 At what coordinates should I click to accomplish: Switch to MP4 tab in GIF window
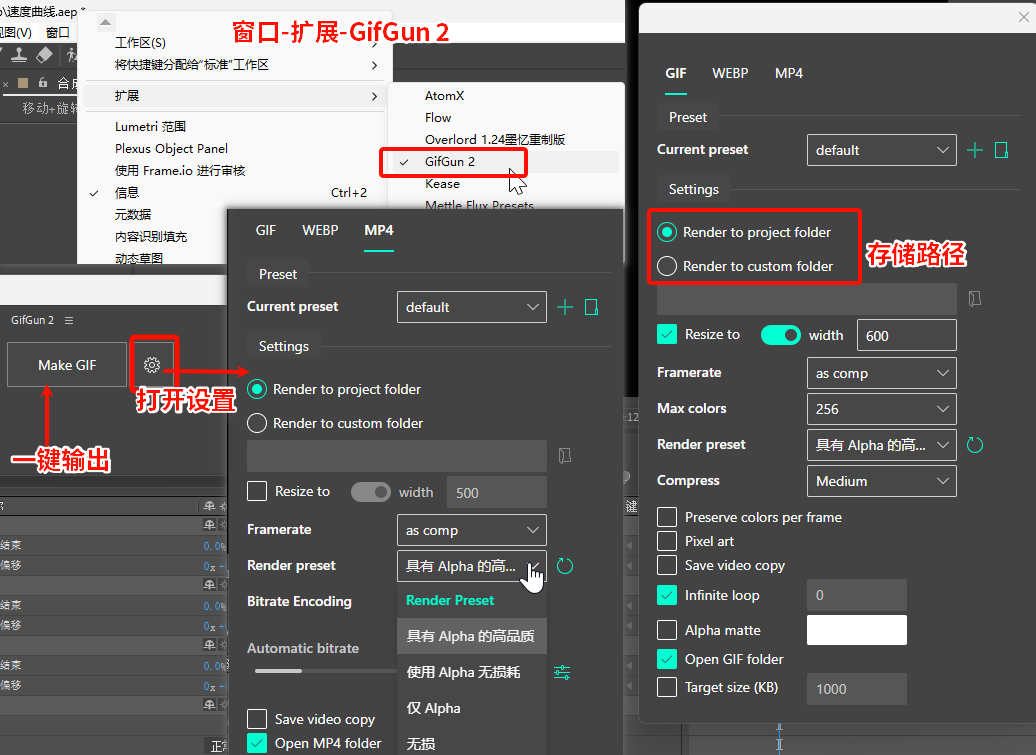789,73
